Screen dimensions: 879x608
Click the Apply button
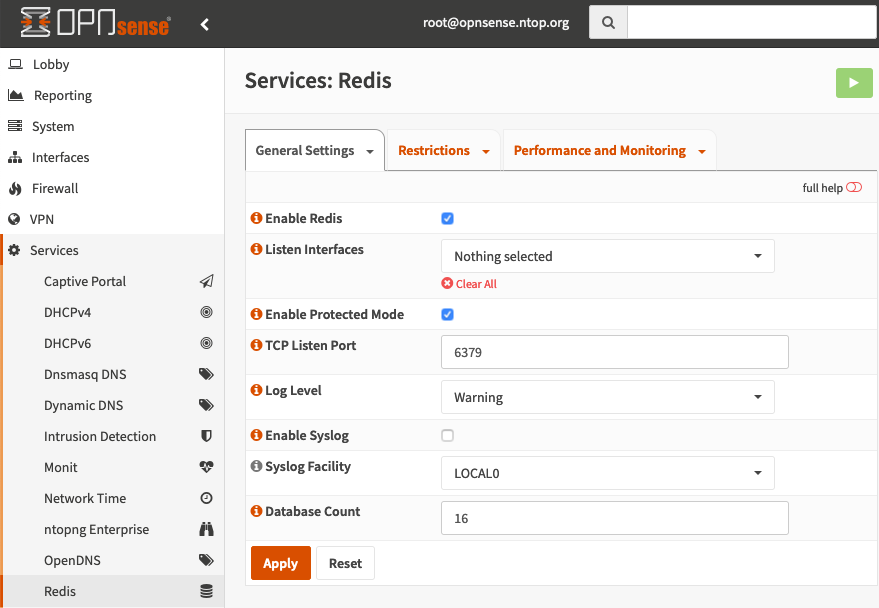click(x=281, y=563)
